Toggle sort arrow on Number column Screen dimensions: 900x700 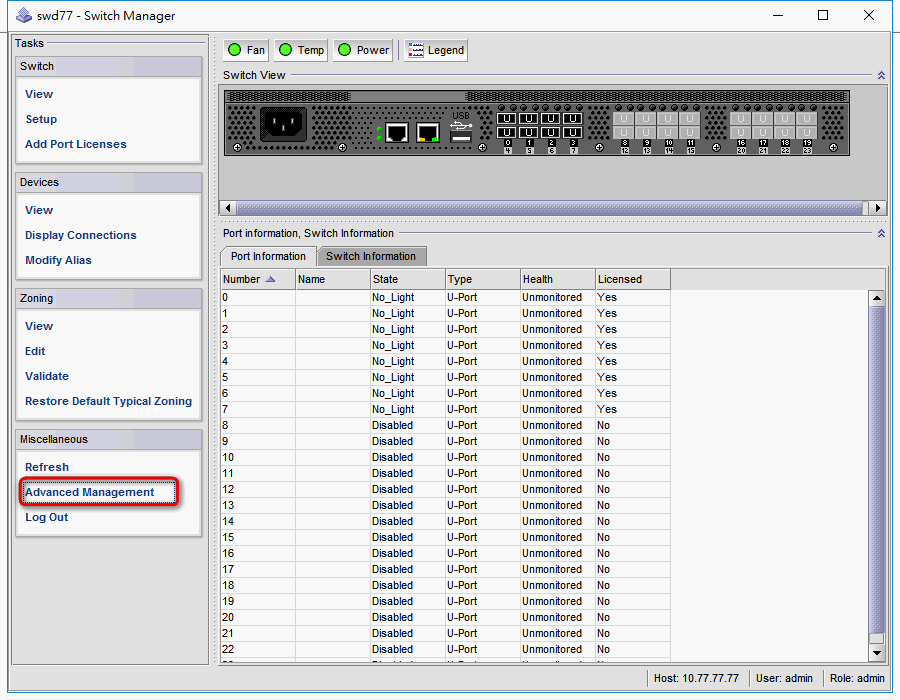tap(270, 279)
